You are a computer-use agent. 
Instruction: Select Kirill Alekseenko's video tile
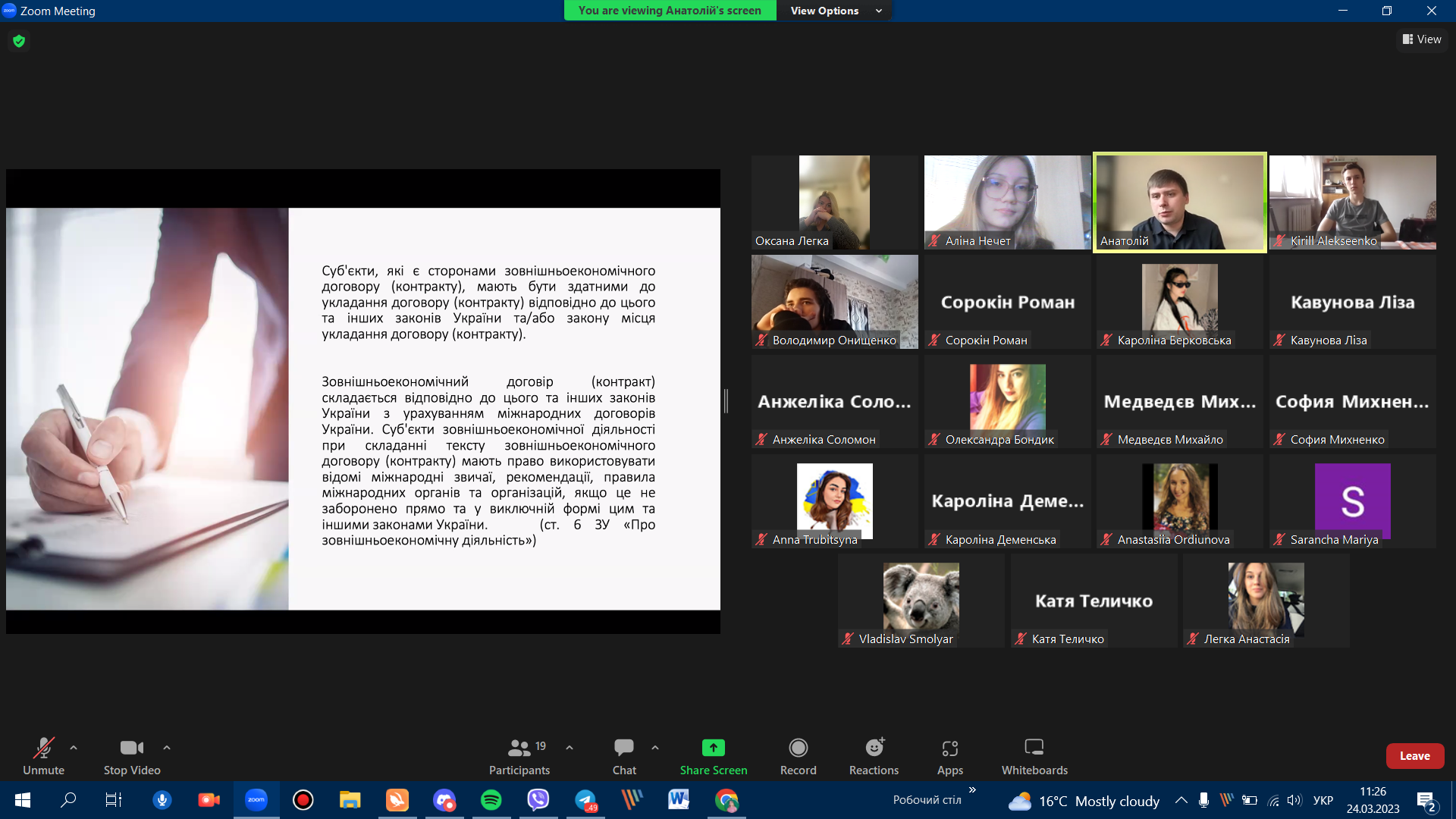1353,202
